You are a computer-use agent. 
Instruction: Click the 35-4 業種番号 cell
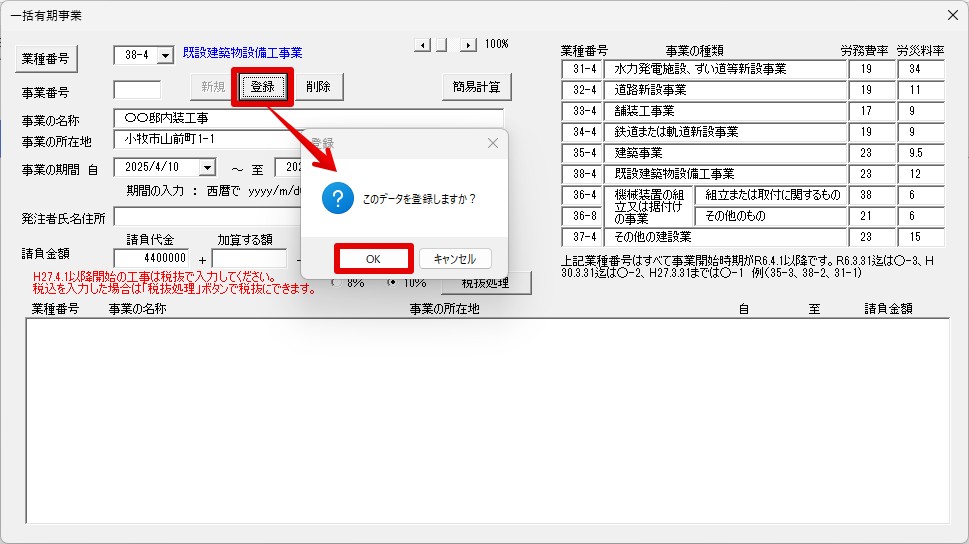coord(582,153)
